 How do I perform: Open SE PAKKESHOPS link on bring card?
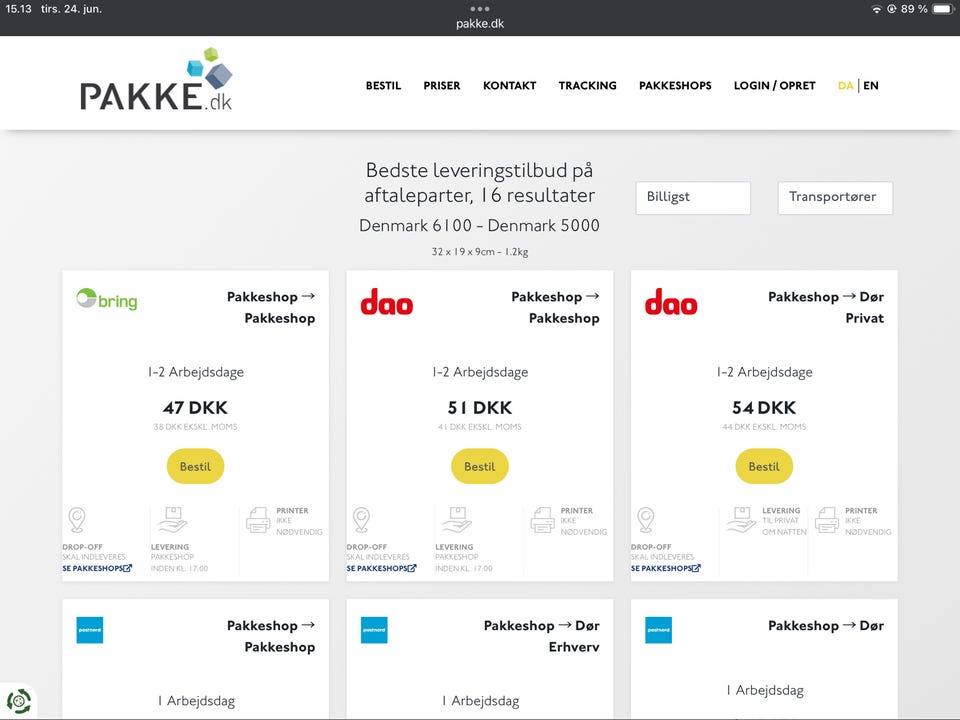click(97, 568)
